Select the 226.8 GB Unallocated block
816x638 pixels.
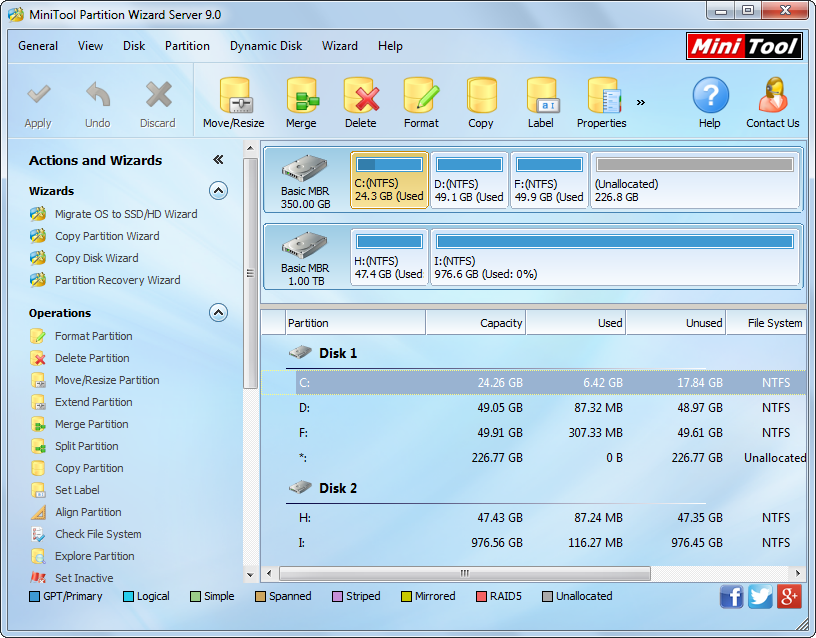(x=695, y=181)
